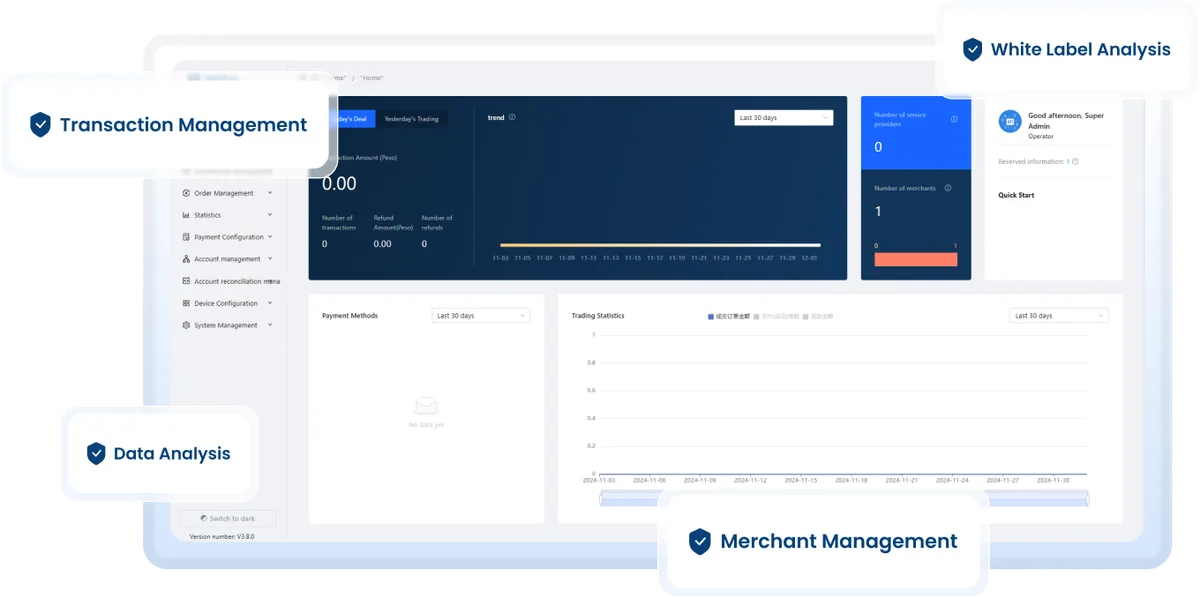
Task: Expand Order Management menu chevron
Action: click(x=270, y=193)
